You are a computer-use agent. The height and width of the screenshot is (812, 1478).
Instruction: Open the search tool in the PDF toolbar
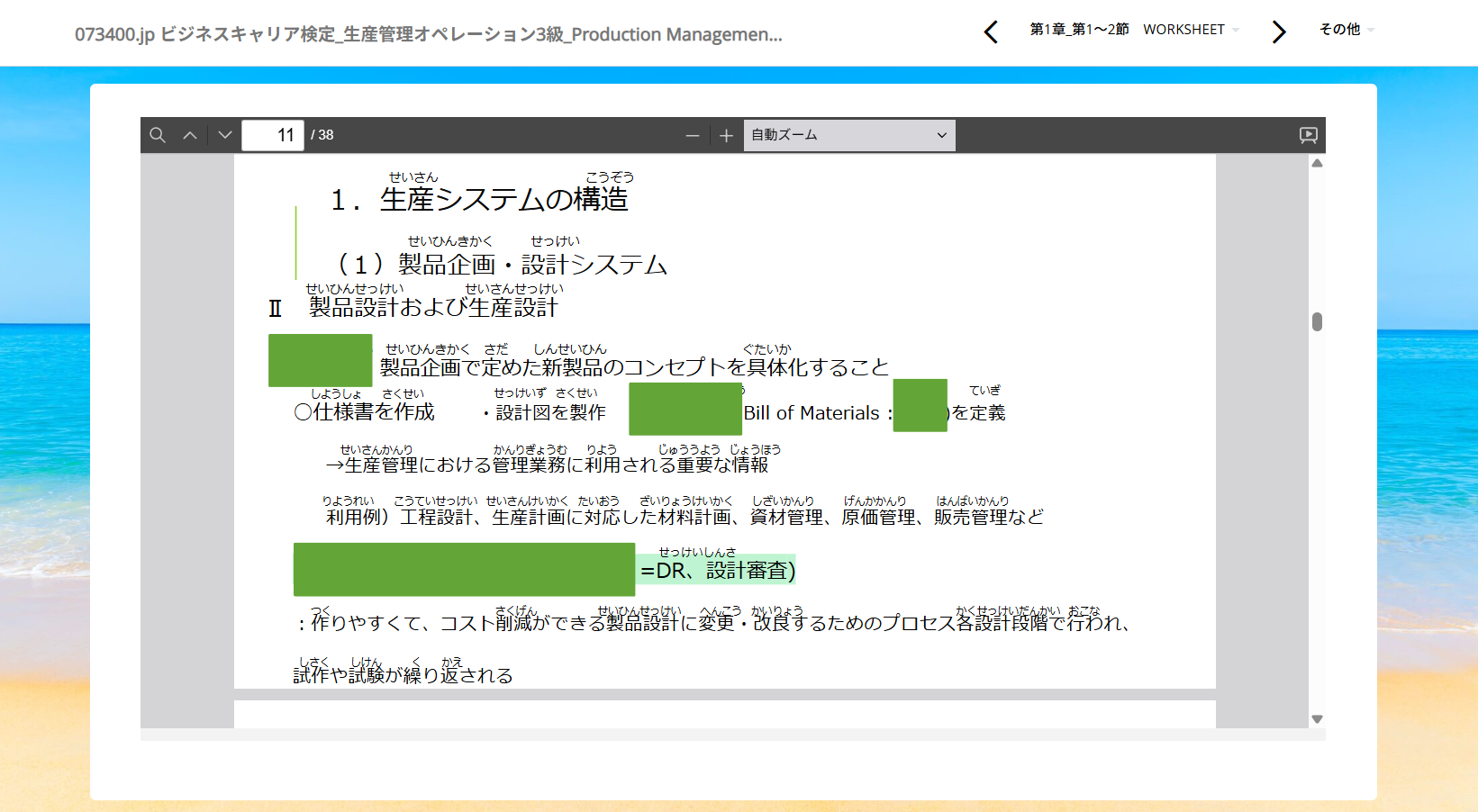[x=158, y=135]
